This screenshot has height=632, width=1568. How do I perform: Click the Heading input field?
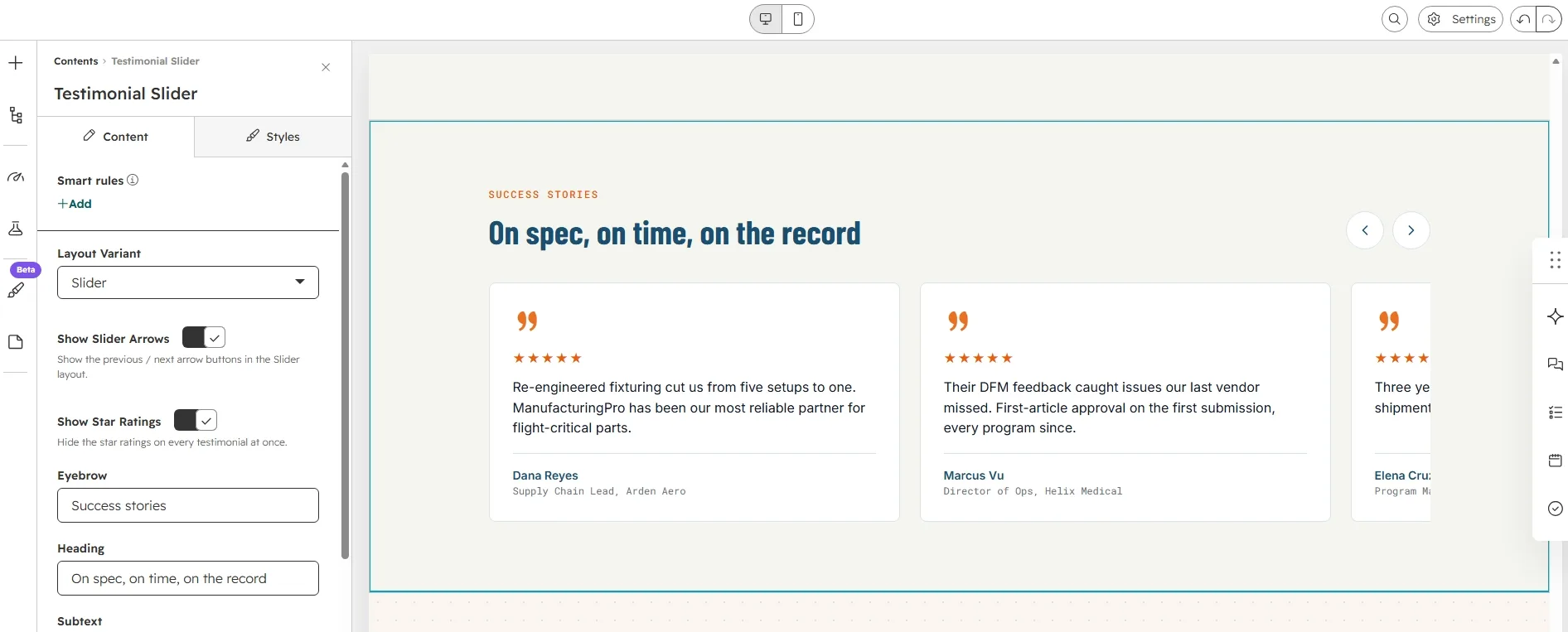(x=188, y=578)
